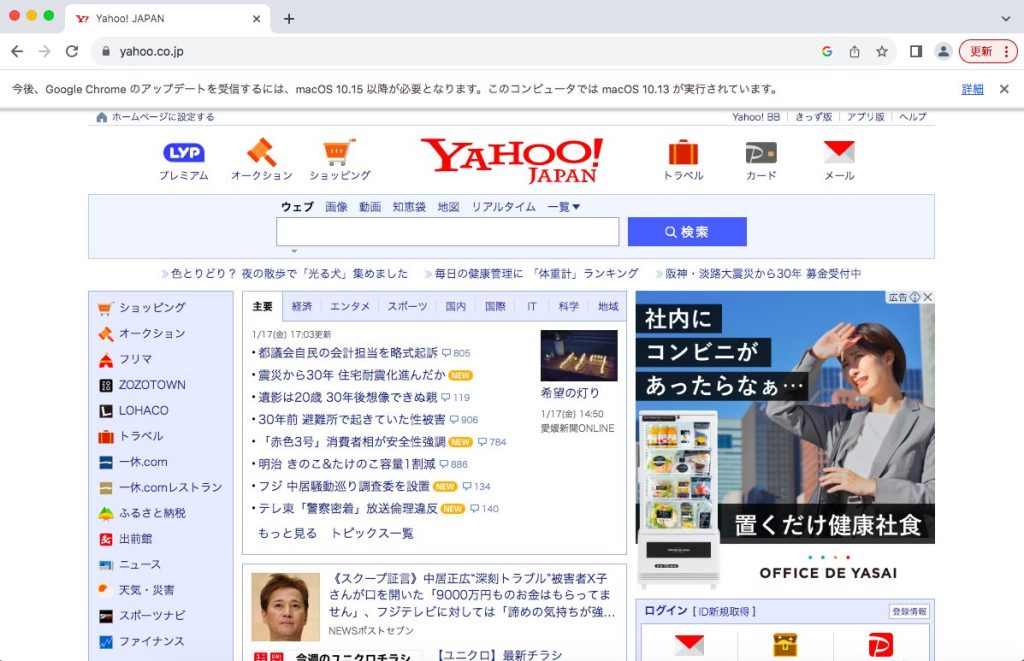Open the Mail envelope icon in header
Screen dimensions: 1024x661
click(839, 152)
